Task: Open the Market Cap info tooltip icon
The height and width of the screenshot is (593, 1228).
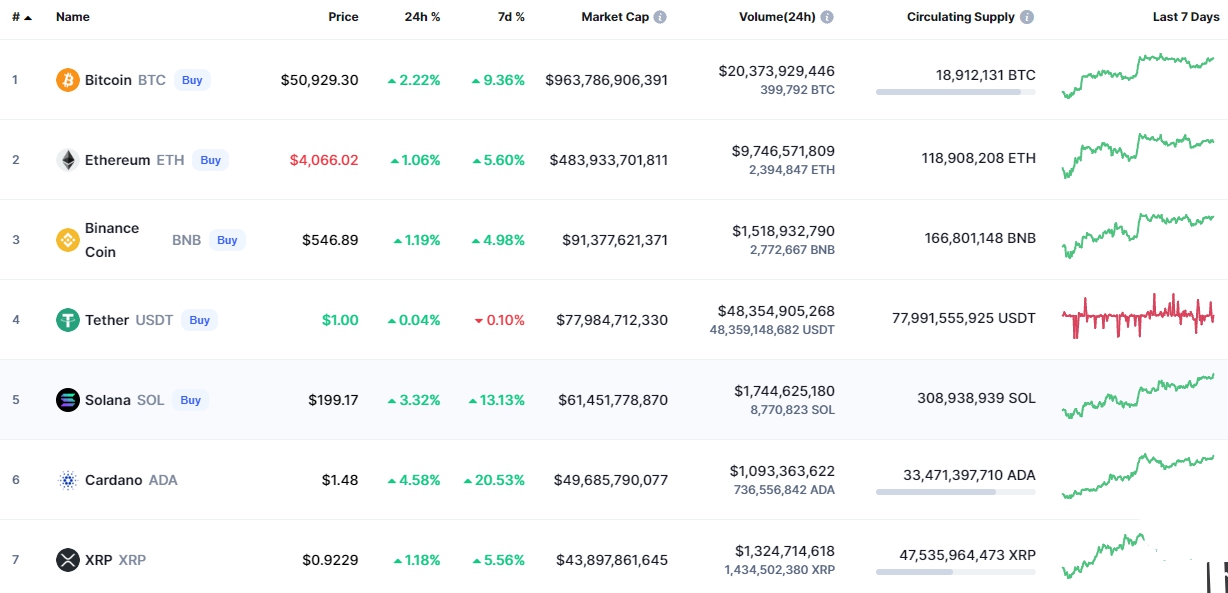Action: 660,17
